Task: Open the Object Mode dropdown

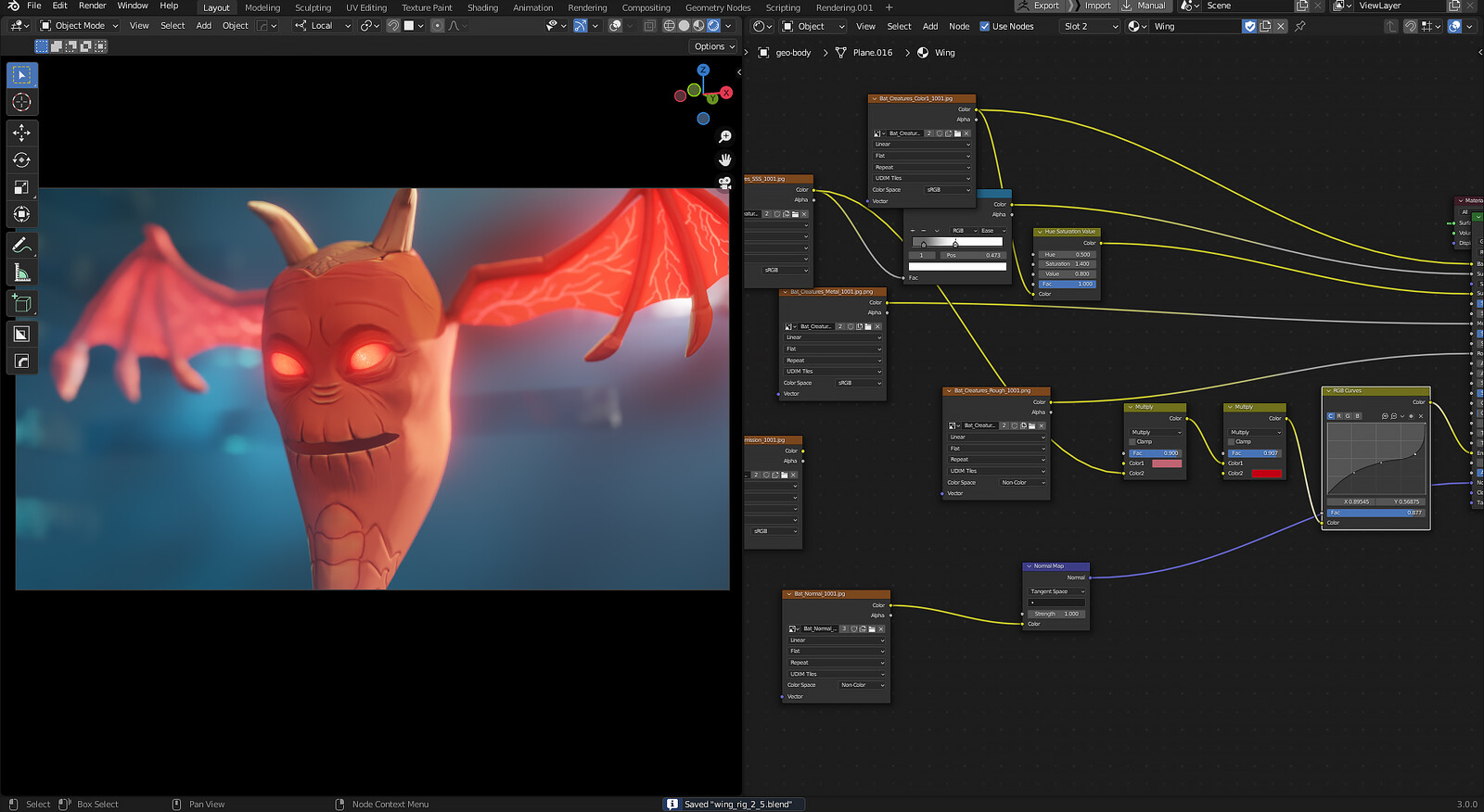Action: 79,26
